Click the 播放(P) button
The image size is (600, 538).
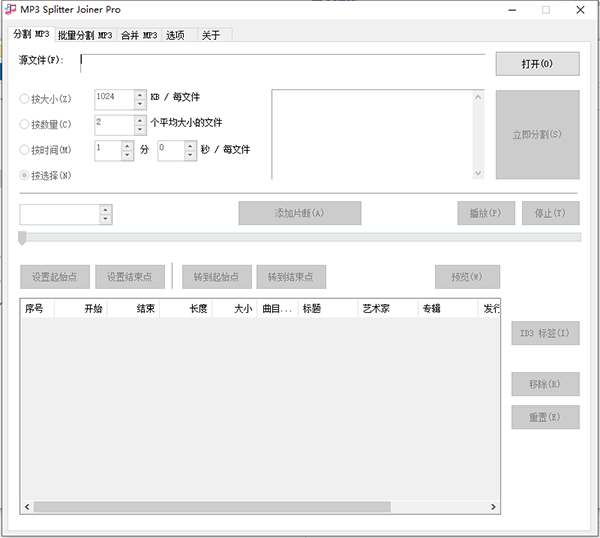coord(486,213)
